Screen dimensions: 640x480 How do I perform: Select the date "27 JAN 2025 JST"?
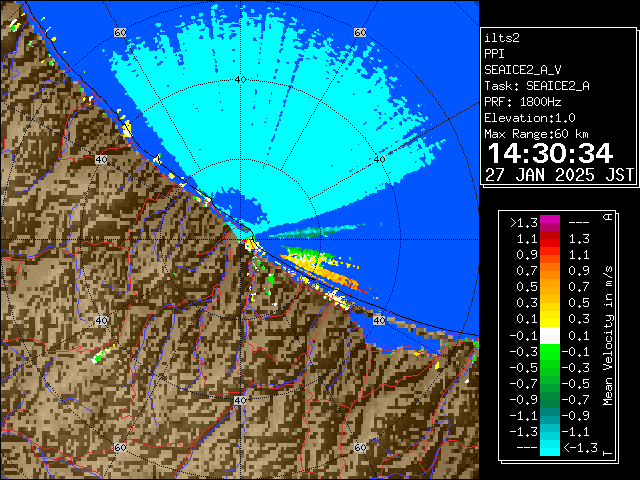click(559, 175)
